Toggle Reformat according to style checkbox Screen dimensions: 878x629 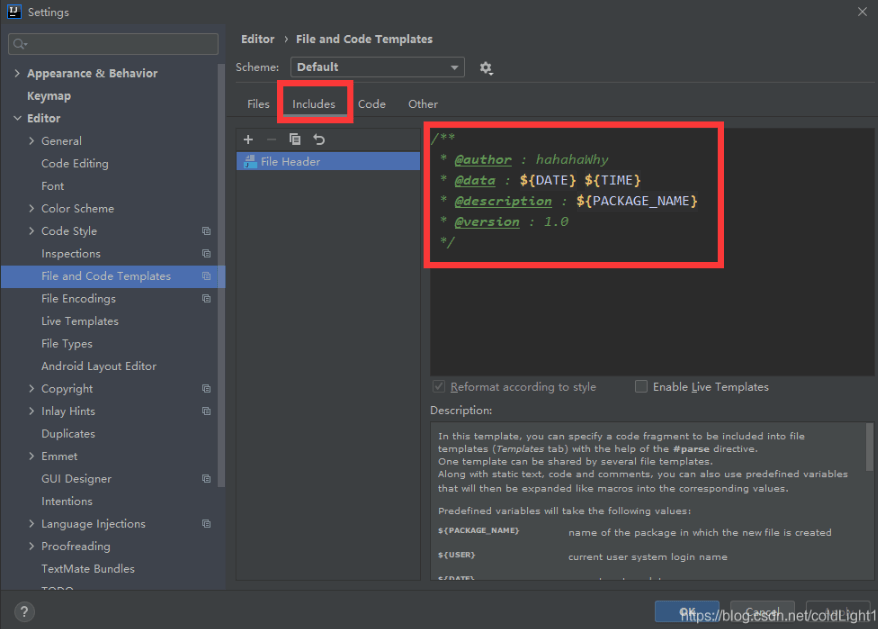pos(439,386)
